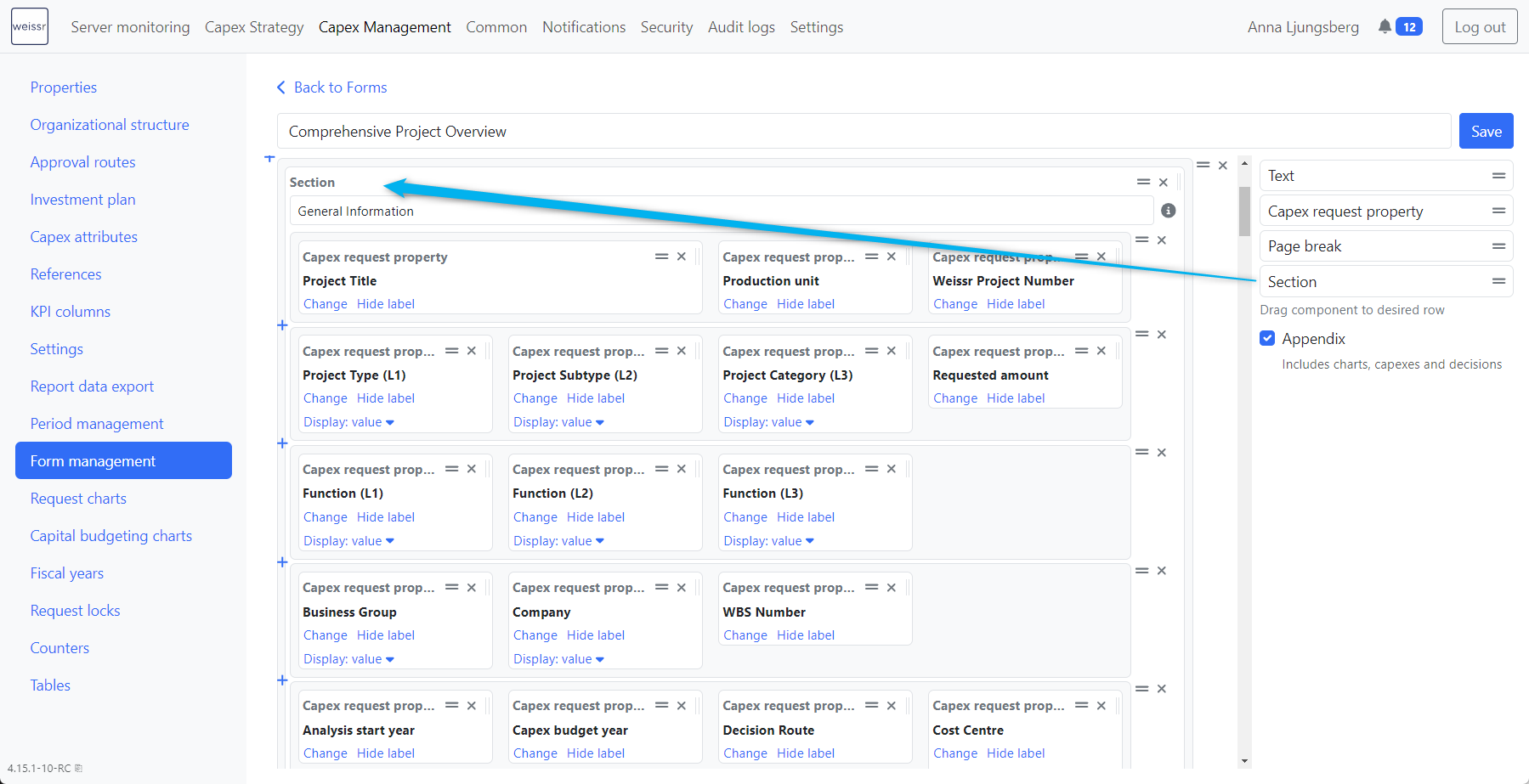The image size is (1529, 784).
Task: Click drag handle on Production unit card
Action: pos(871,257)
